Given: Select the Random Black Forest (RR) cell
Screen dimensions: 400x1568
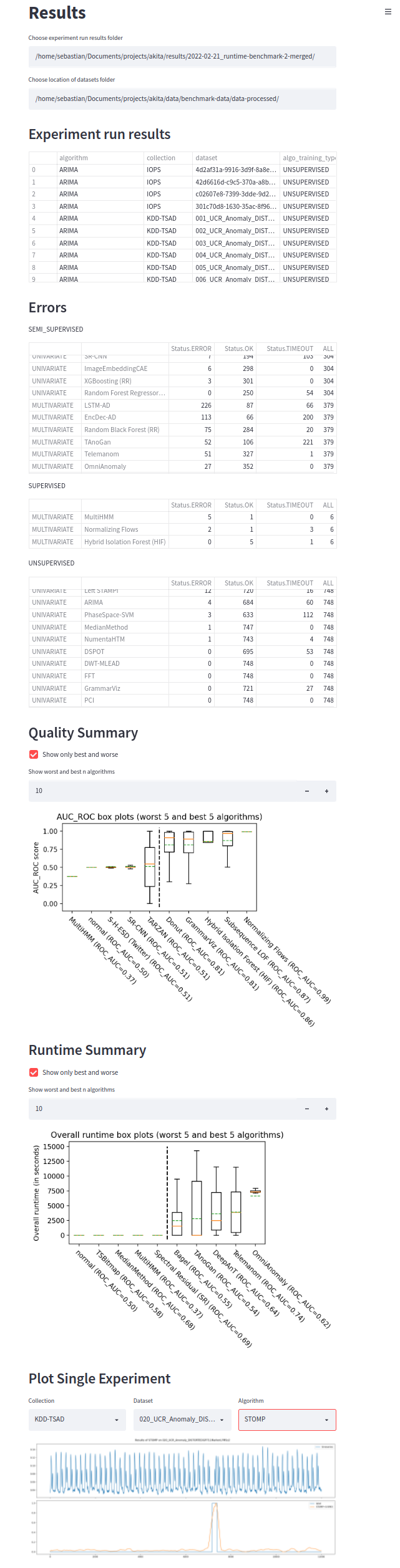Looking at the screenshot, I should (125, 430).
